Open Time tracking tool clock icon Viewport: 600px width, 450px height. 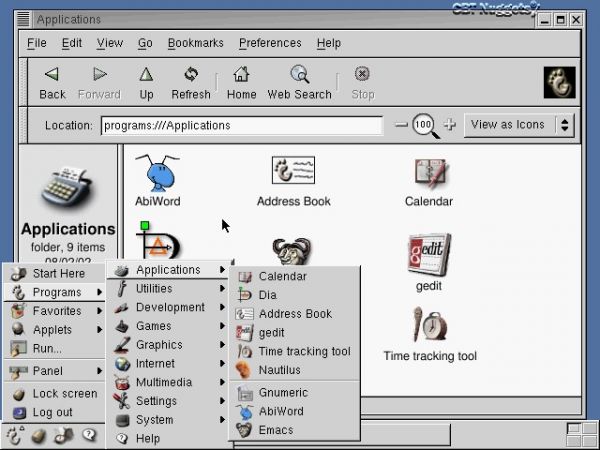point(430,325)
